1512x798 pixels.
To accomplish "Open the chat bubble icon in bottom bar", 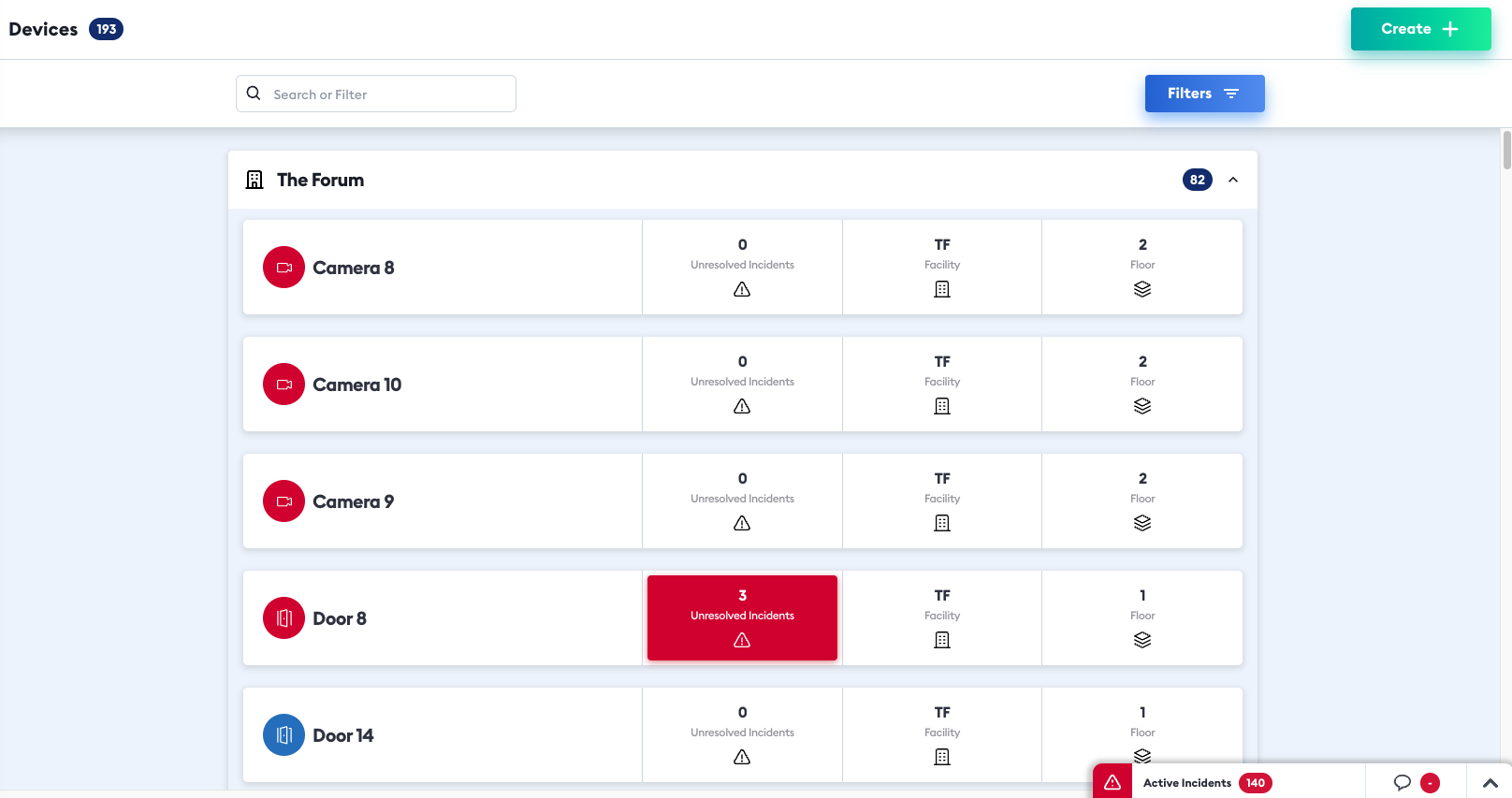I will click(1402, 783).
